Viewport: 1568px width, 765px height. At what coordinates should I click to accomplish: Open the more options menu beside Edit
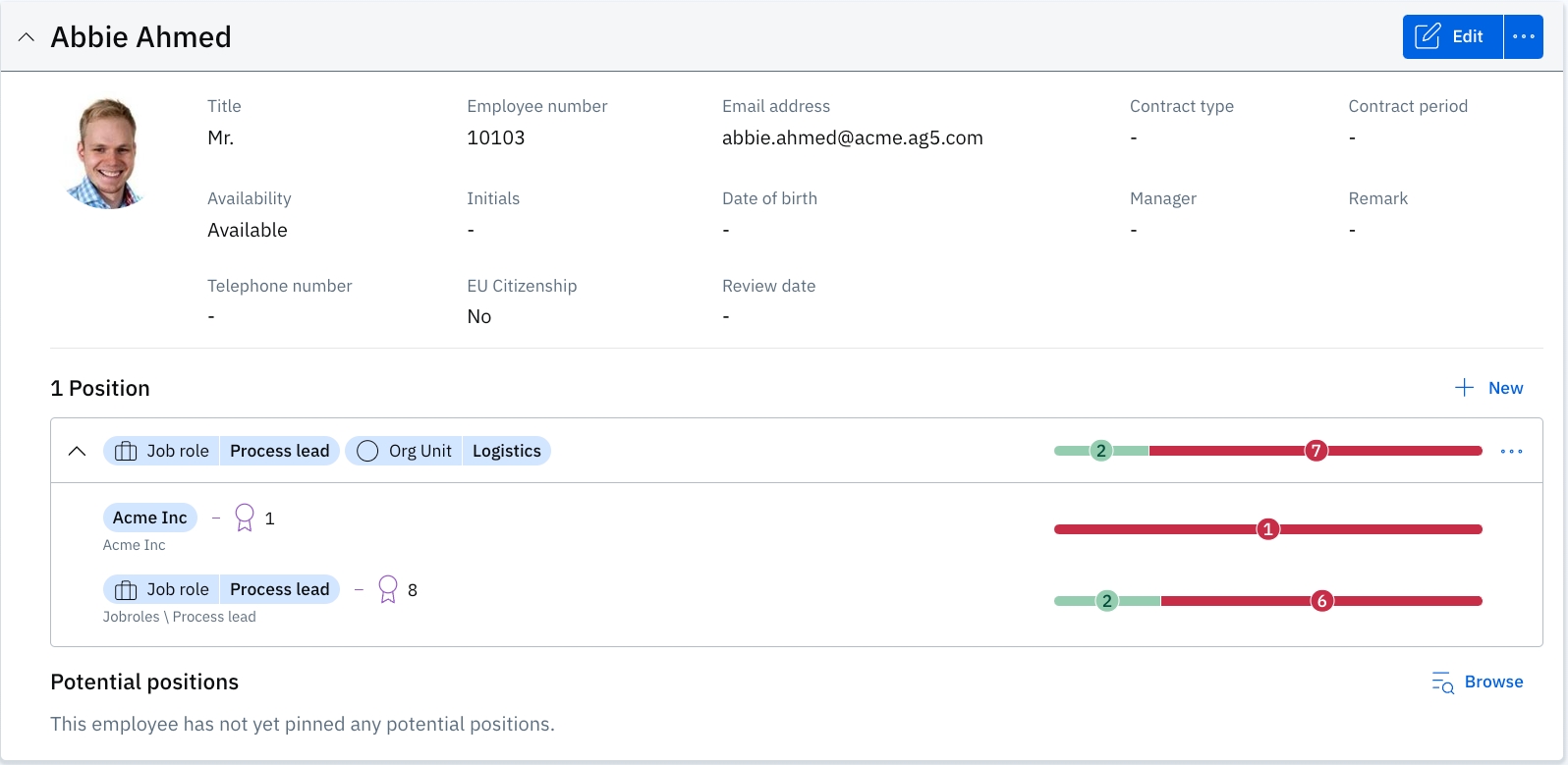pyautogui.click(x=1524, y=37)
